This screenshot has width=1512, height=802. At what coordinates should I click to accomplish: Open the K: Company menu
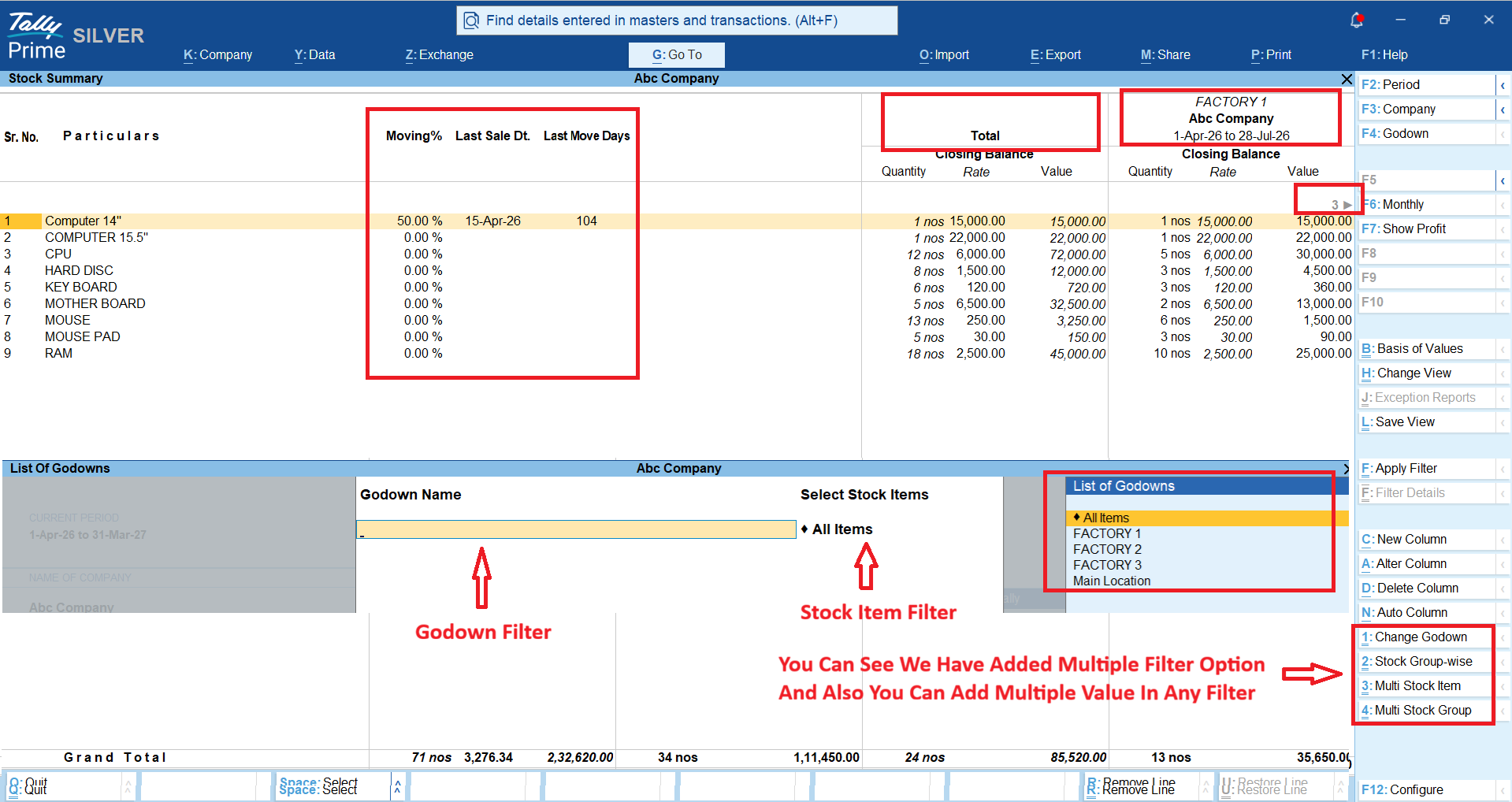(x=217, y=55)
